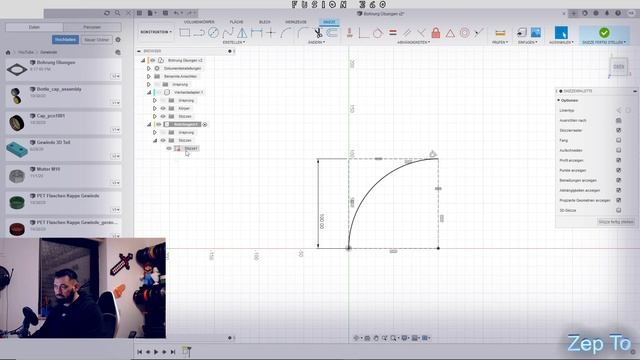The height and width of the screenshot is (360, 640).
Task: Open the Erstellen dropdown menu
Action: pyautogui.click(x=234, y=42)
